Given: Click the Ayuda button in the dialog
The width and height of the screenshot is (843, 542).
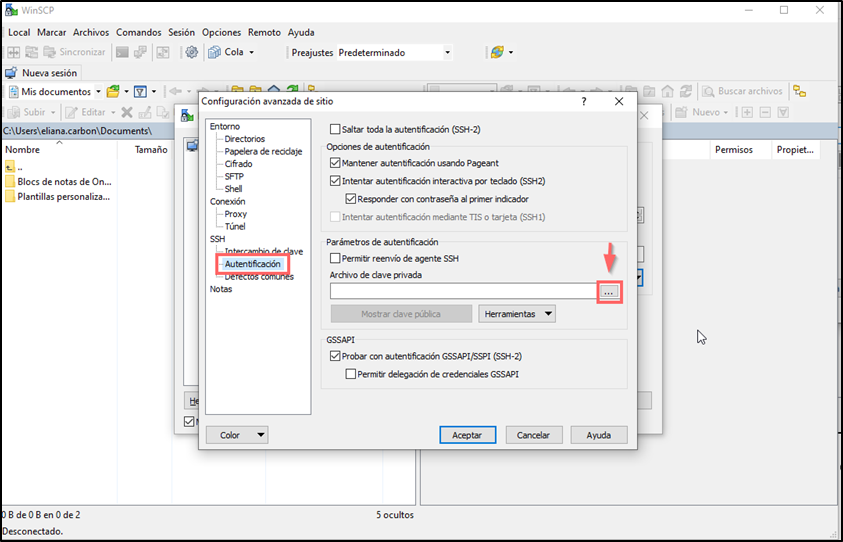Looking at the screenshot, I should click(x=598, y=435).
